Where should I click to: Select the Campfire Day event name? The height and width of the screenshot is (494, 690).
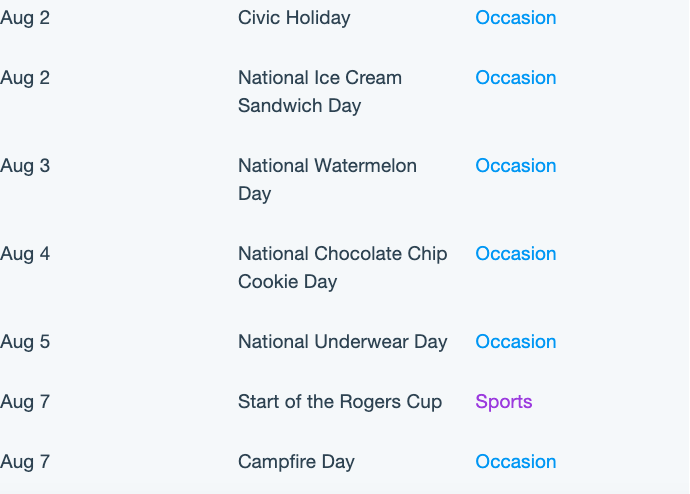click(x=296, y=462)
